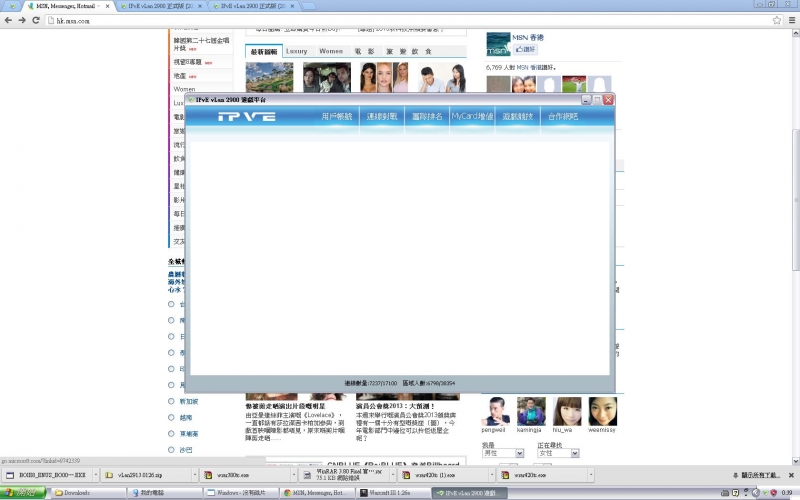Screen dimensions: 800x500
Task: Click Chrome's forward arrow
Action: tap(22, 20)
